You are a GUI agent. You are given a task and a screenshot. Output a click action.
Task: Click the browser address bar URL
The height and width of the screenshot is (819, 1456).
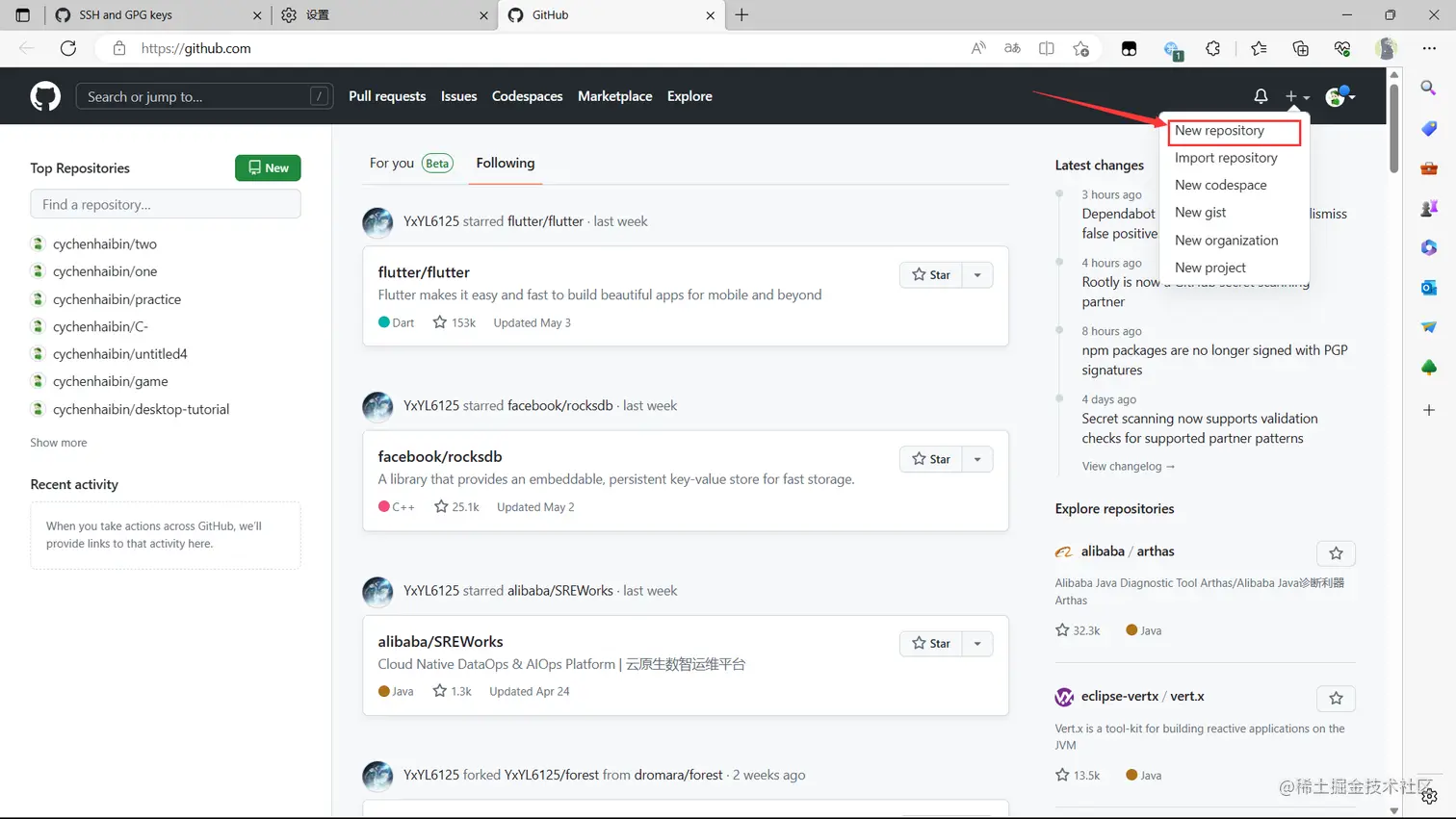pyautogui.click(x=196, y=48)
